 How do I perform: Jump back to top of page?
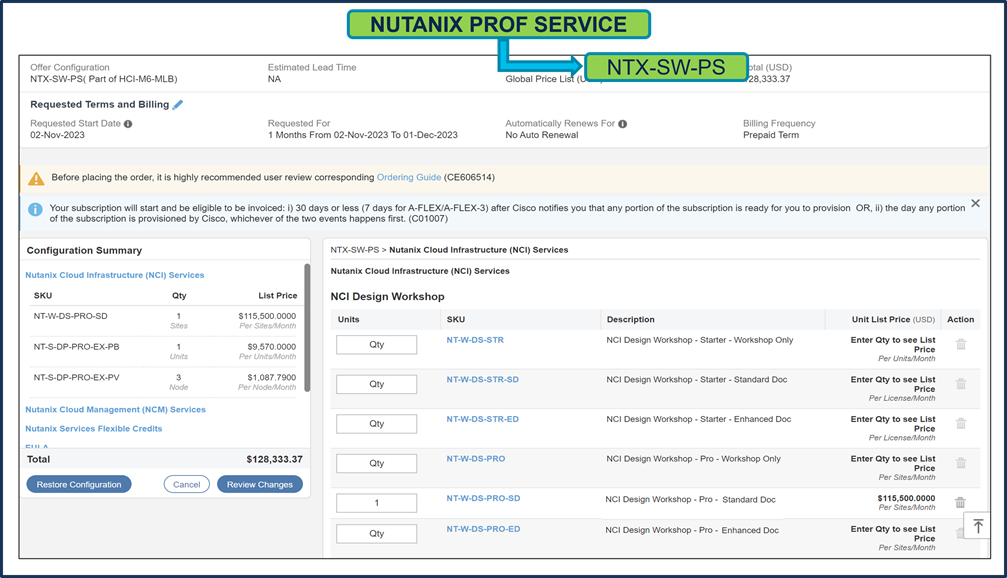click(x=977, y=527)
